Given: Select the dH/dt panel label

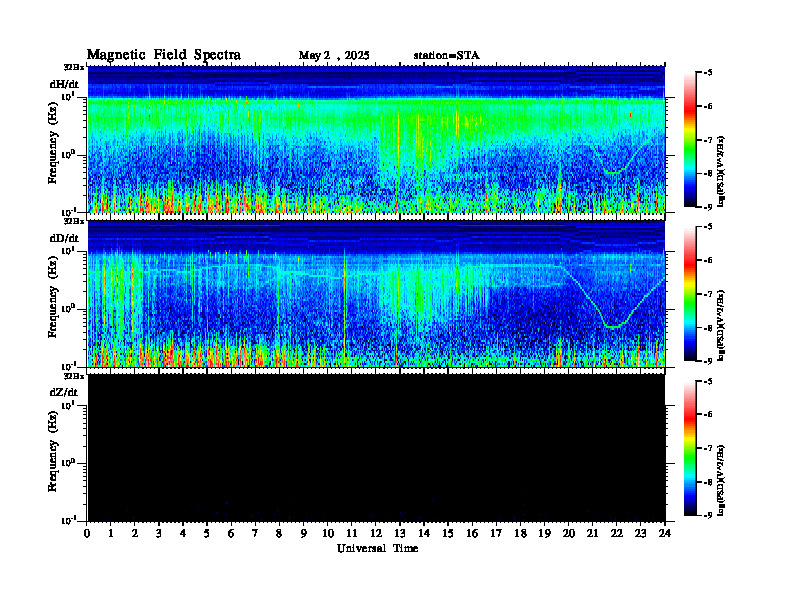Looking at the screenshot, I should coord(64,84).
